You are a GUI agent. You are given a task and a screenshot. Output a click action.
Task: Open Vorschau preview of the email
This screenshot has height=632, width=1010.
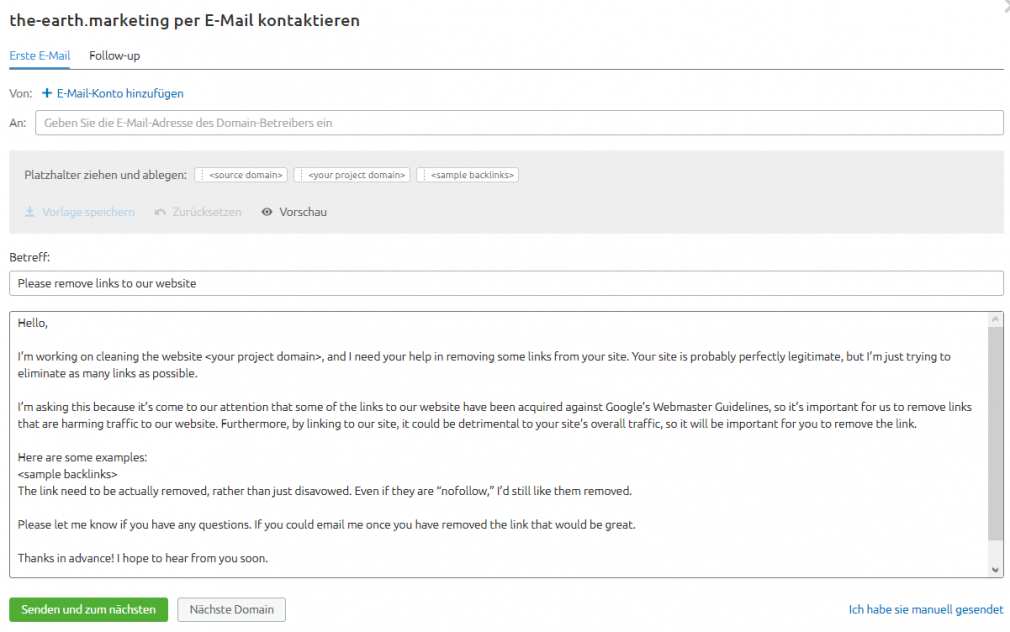pyautogui.click(x=303, y=212)
